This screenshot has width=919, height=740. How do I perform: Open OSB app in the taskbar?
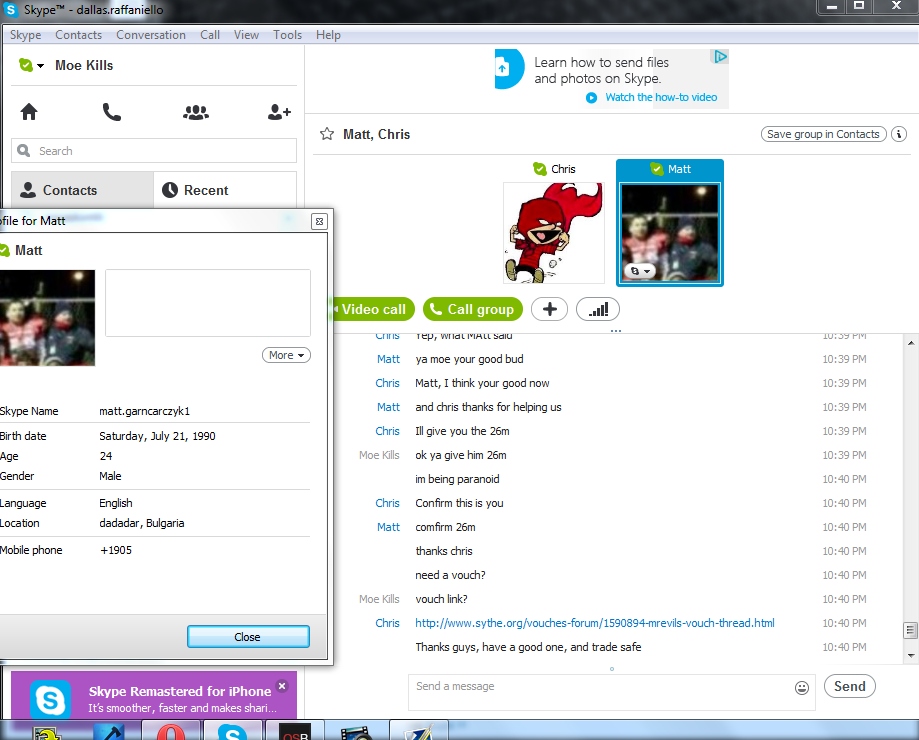tap(295, 731)
